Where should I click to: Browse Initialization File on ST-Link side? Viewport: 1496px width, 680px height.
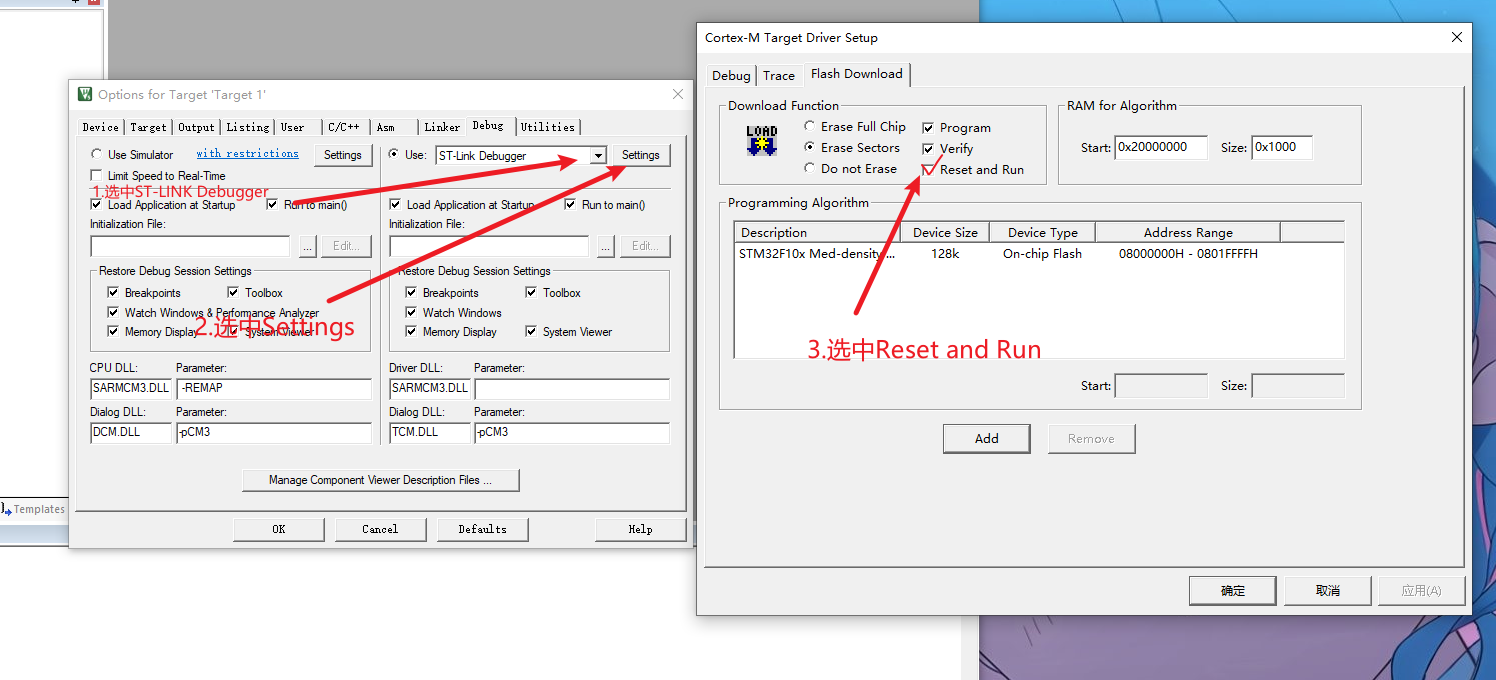[606, 246]
